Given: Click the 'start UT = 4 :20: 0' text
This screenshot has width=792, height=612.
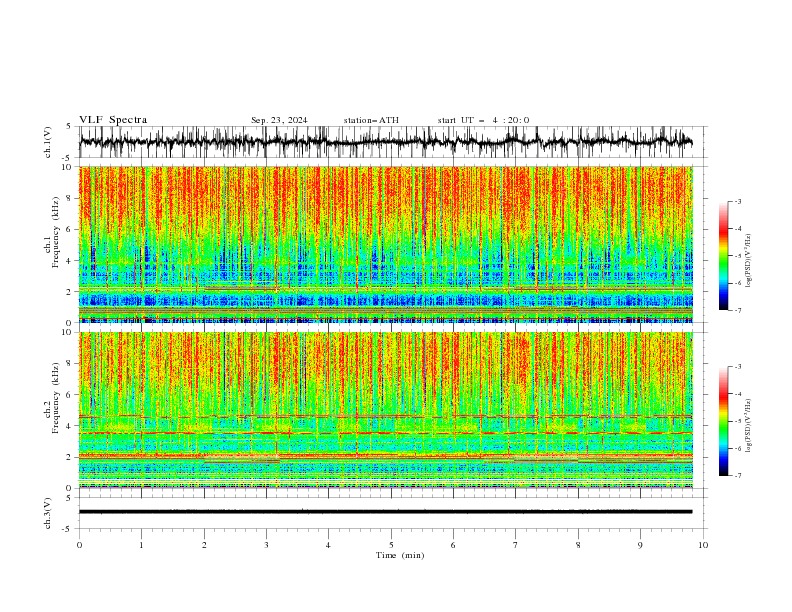Looking at the screenshot, I should [x=483, y=120].
